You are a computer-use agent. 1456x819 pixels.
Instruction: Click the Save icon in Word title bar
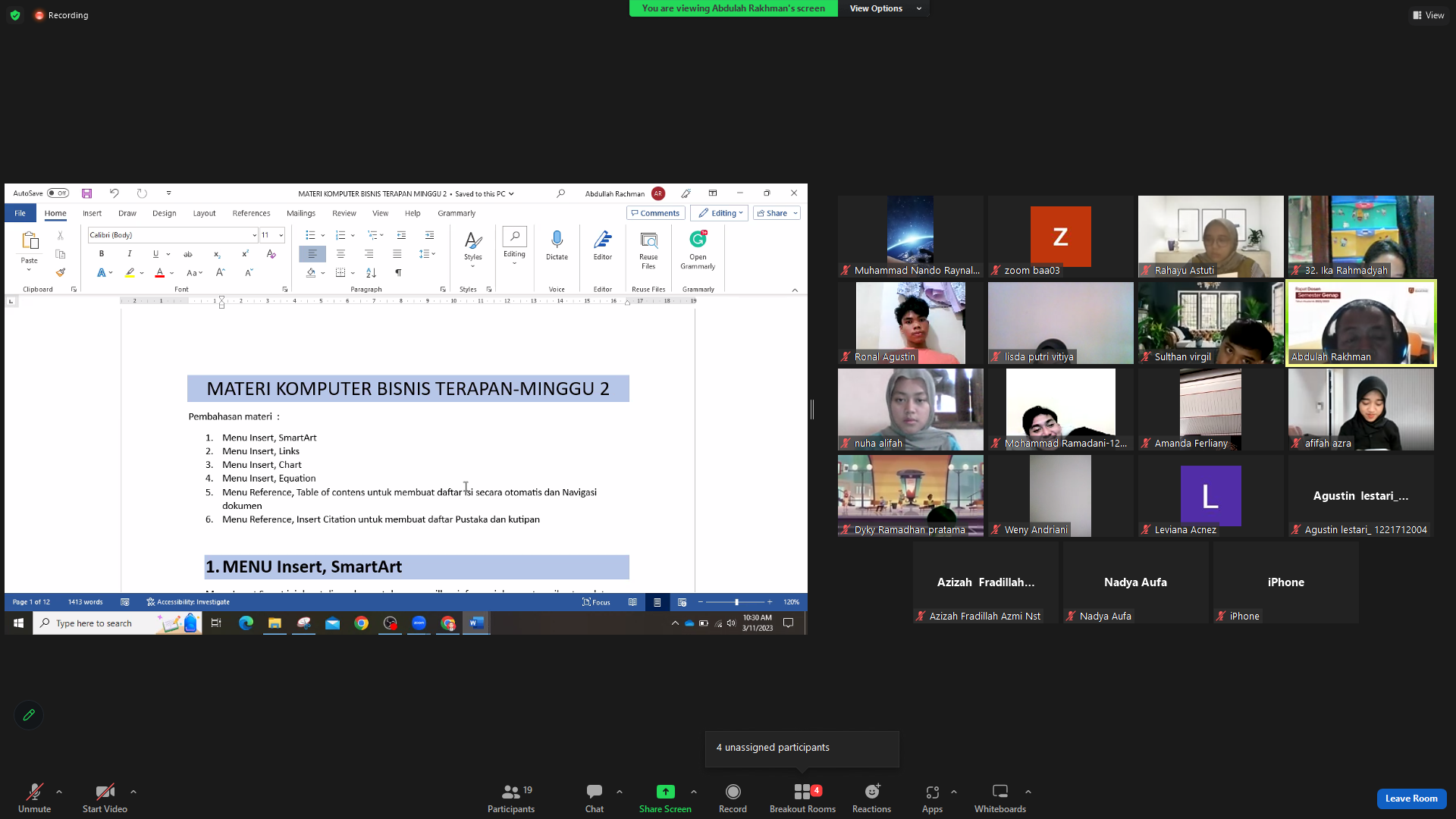pyautogui.click(x=86, y=193)
